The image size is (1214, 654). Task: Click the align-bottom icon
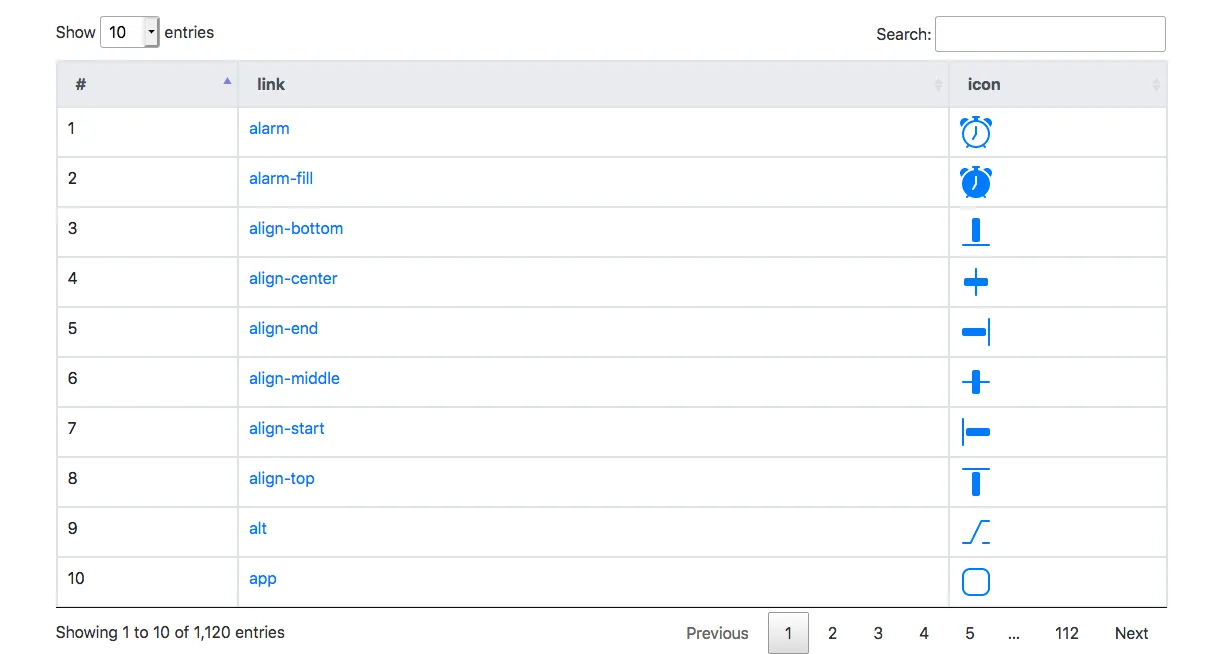(975, 232)
